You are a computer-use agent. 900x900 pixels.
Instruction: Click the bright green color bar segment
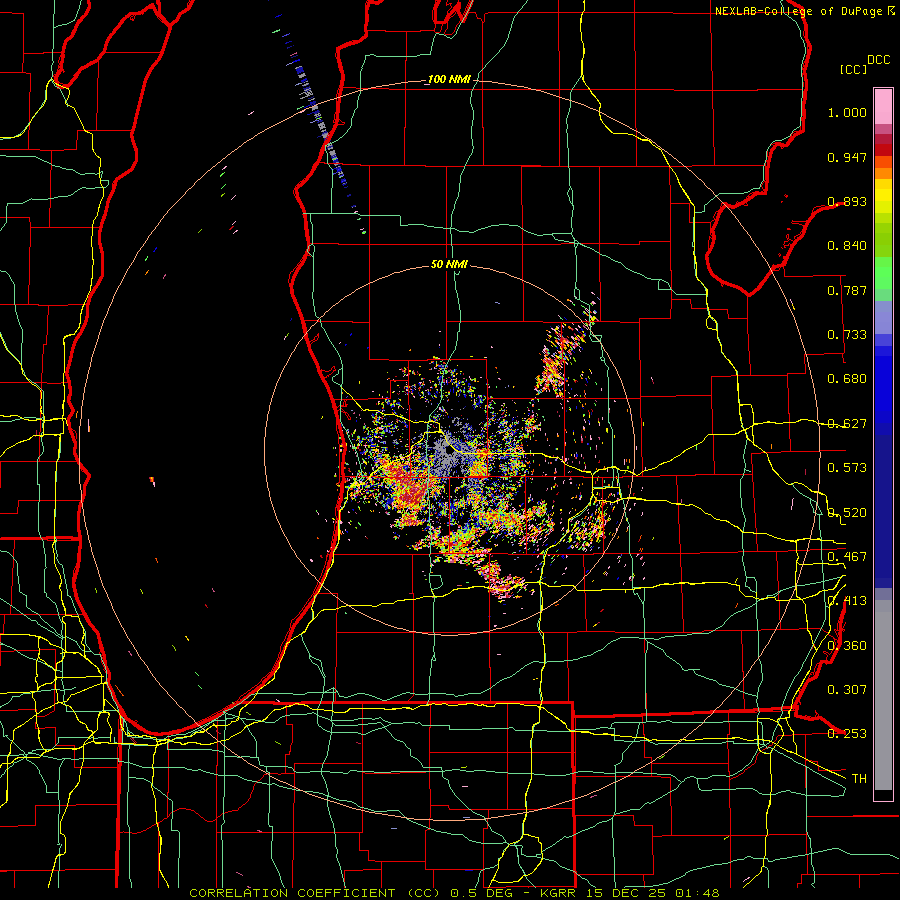point(883,273)
